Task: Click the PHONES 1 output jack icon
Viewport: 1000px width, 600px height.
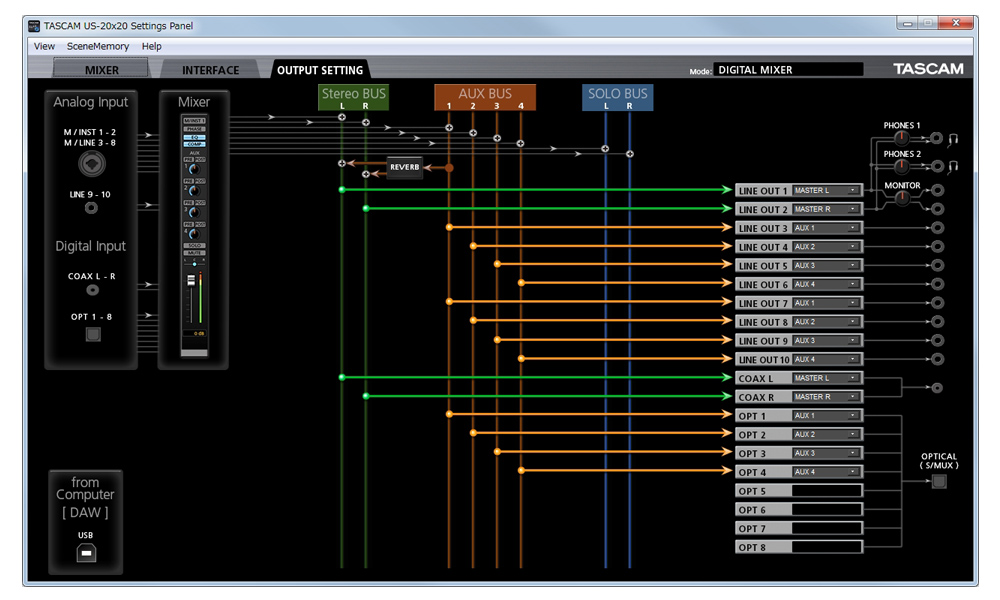Action: tap(936, 138)
